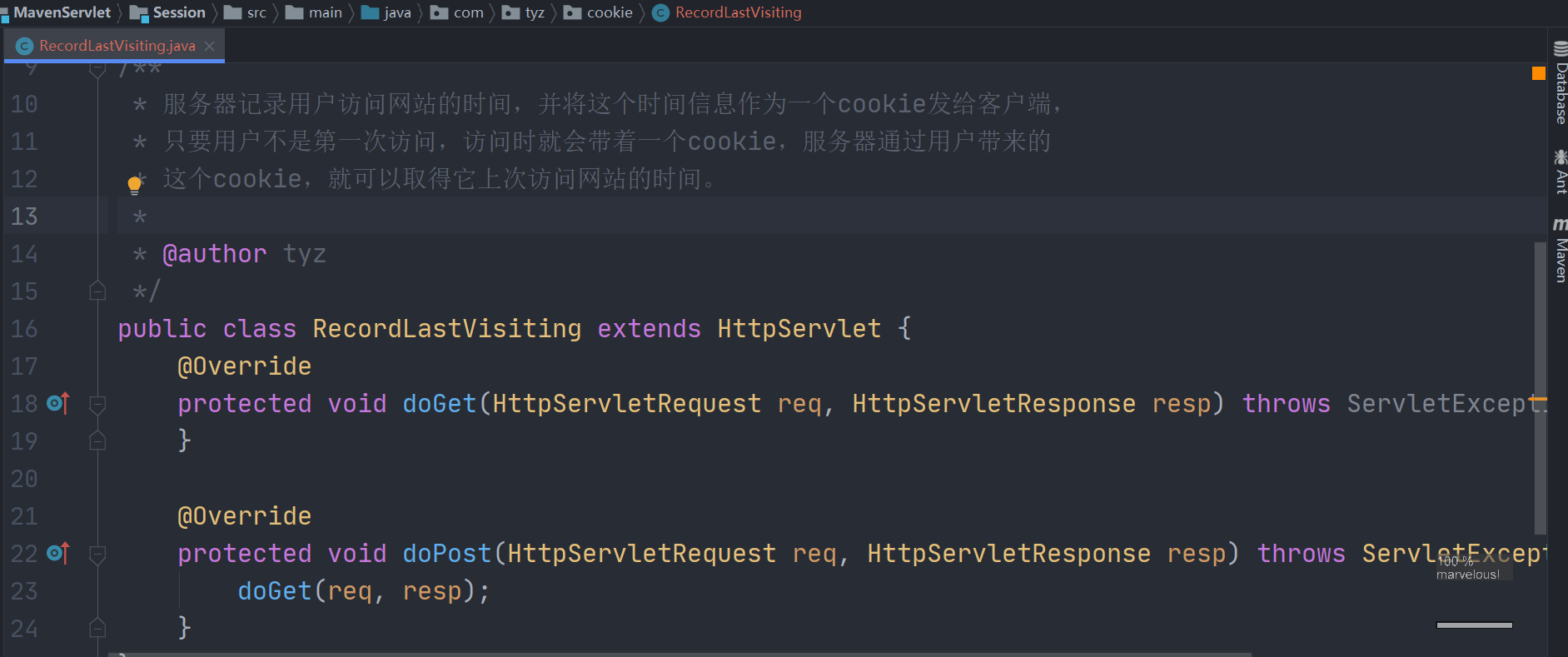This screenshot has height=657, width=1568.
Task: Click the @Override annotation on line 17
Action: 245,366
